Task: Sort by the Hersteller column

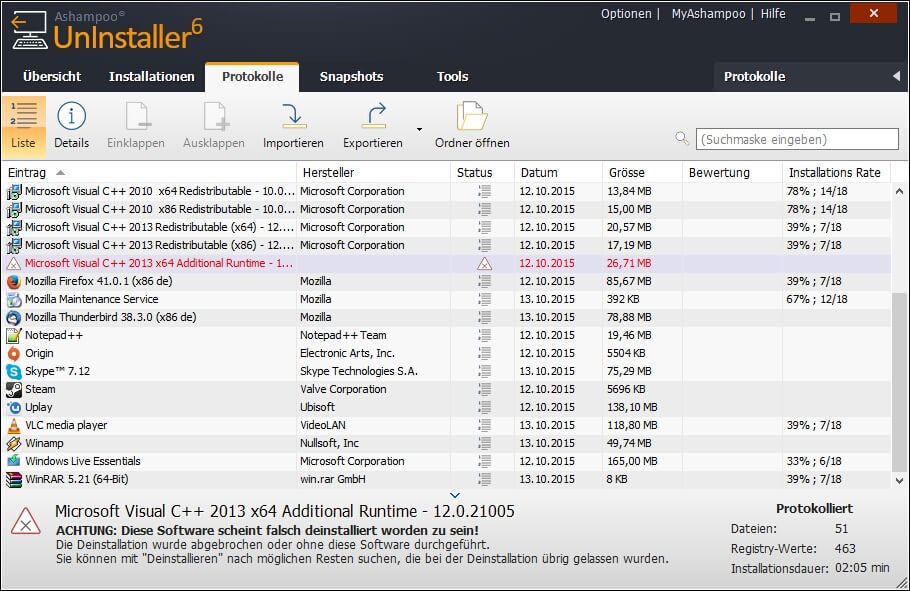Action: click(374, 172)
